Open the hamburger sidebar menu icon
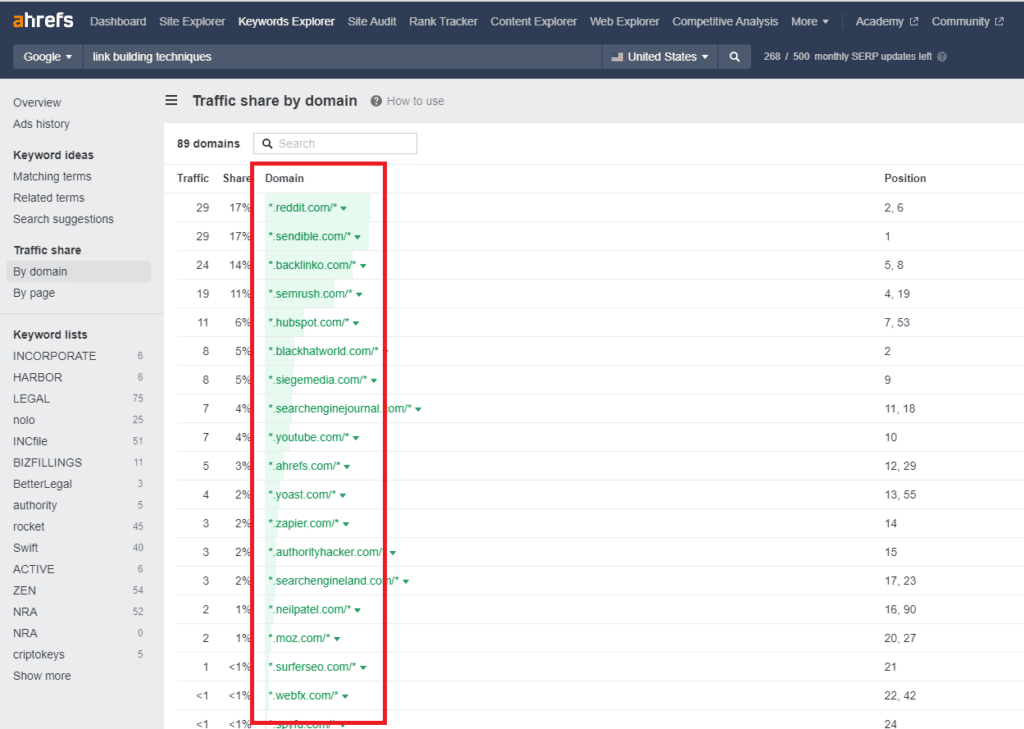The height and width of the screenshot is (729, 1024). pyautogui.click(x=171, y=100)
